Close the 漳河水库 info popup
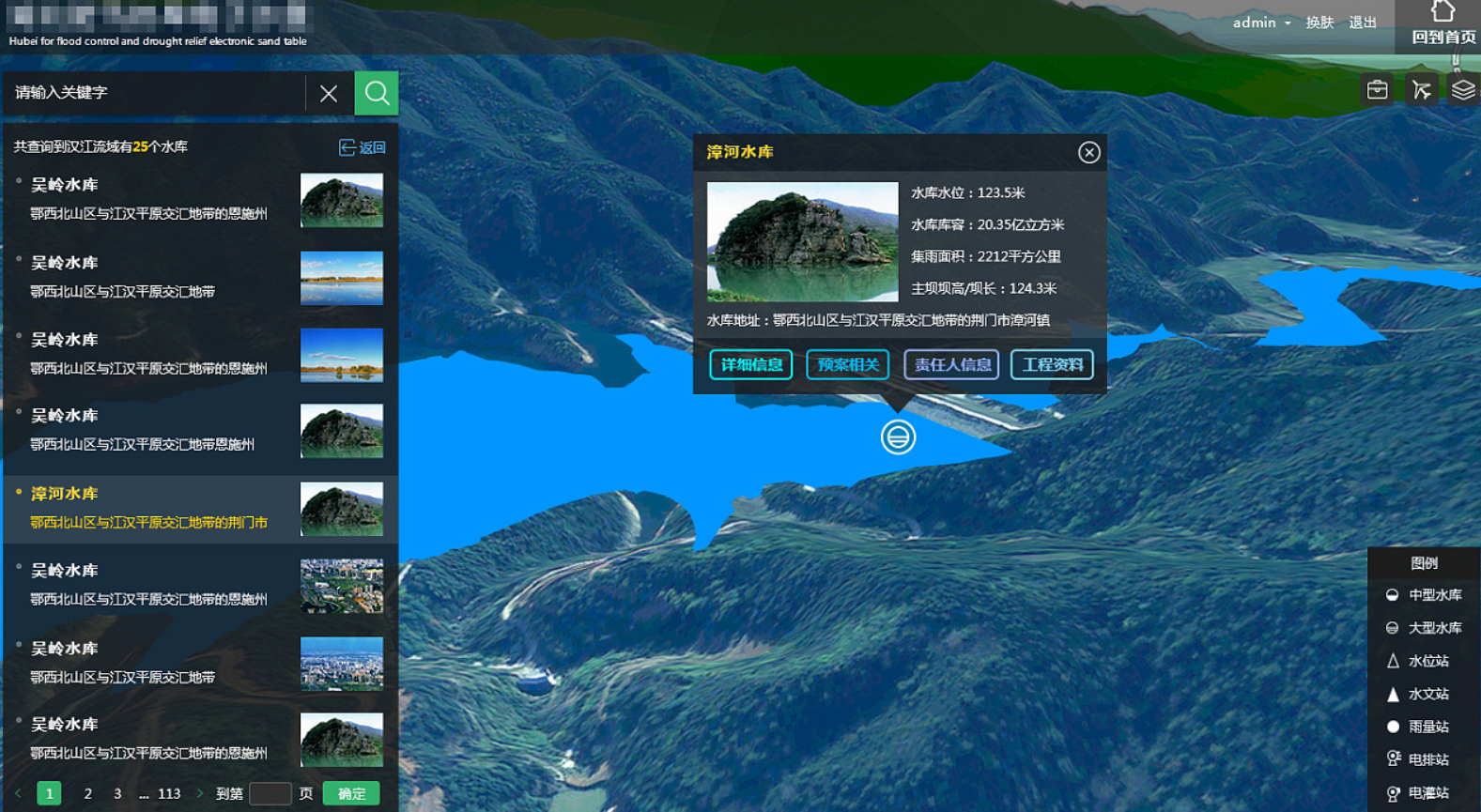The height and width of the screenshot is (812, 1481). point(1088,152)
